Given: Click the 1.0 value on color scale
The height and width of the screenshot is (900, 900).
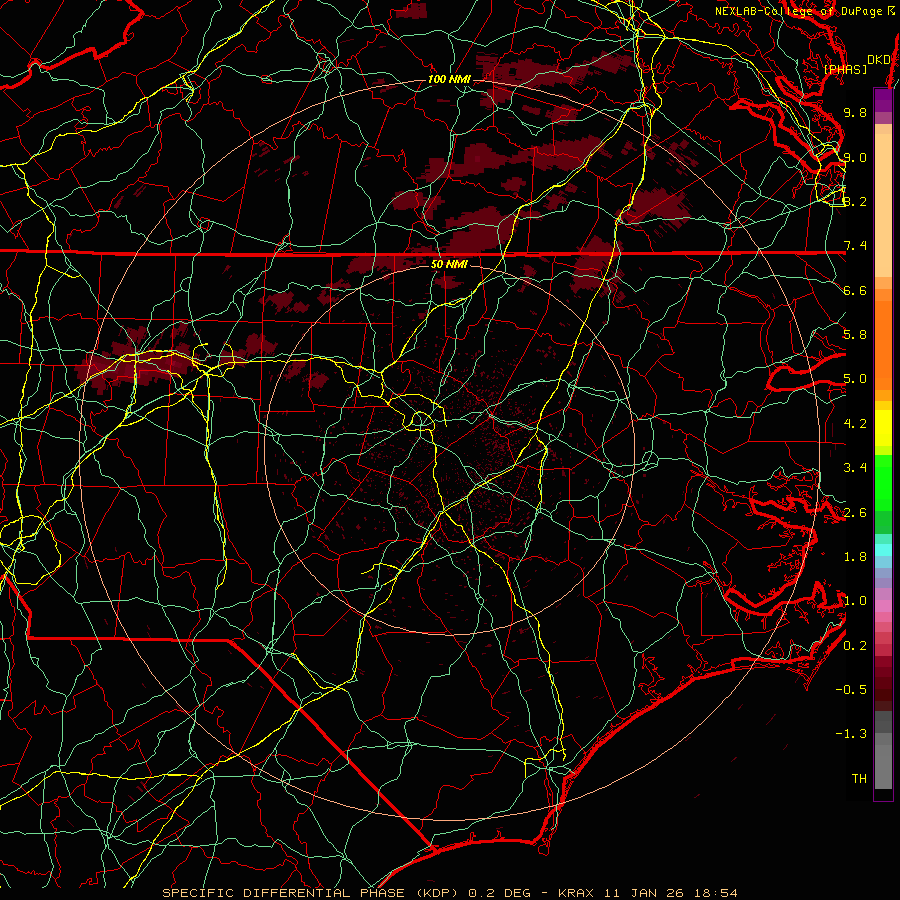Looking at the screenshot, I should point(855,601).
